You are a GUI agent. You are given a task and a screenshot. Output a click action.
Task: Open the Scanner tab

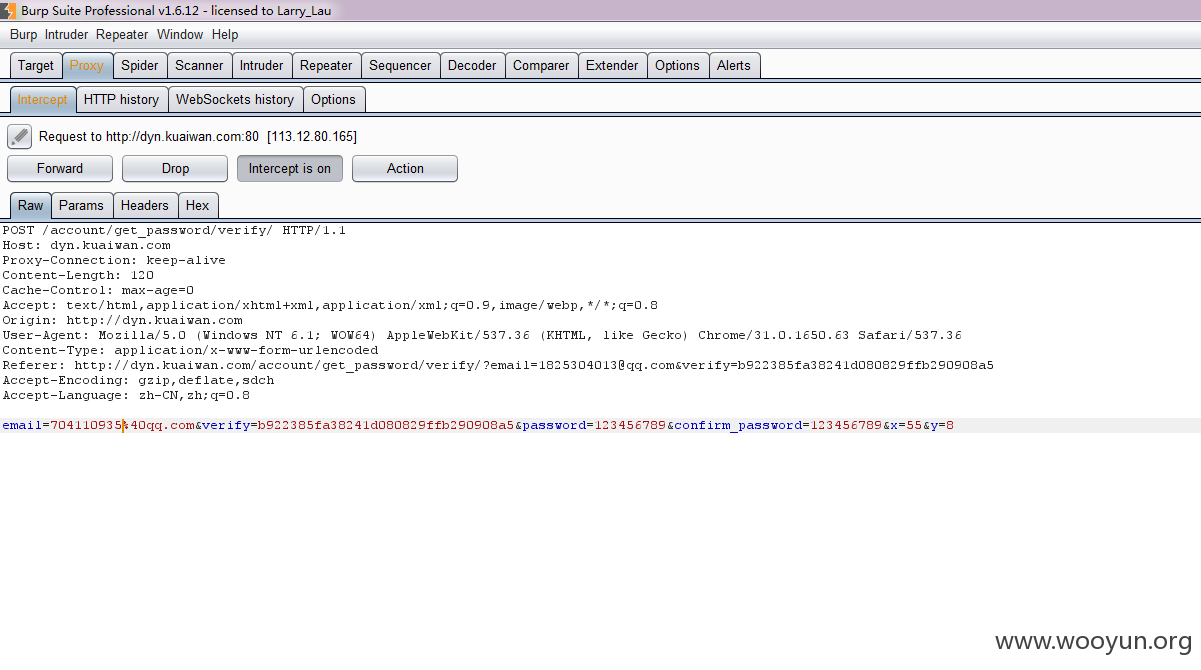point(200,66)
